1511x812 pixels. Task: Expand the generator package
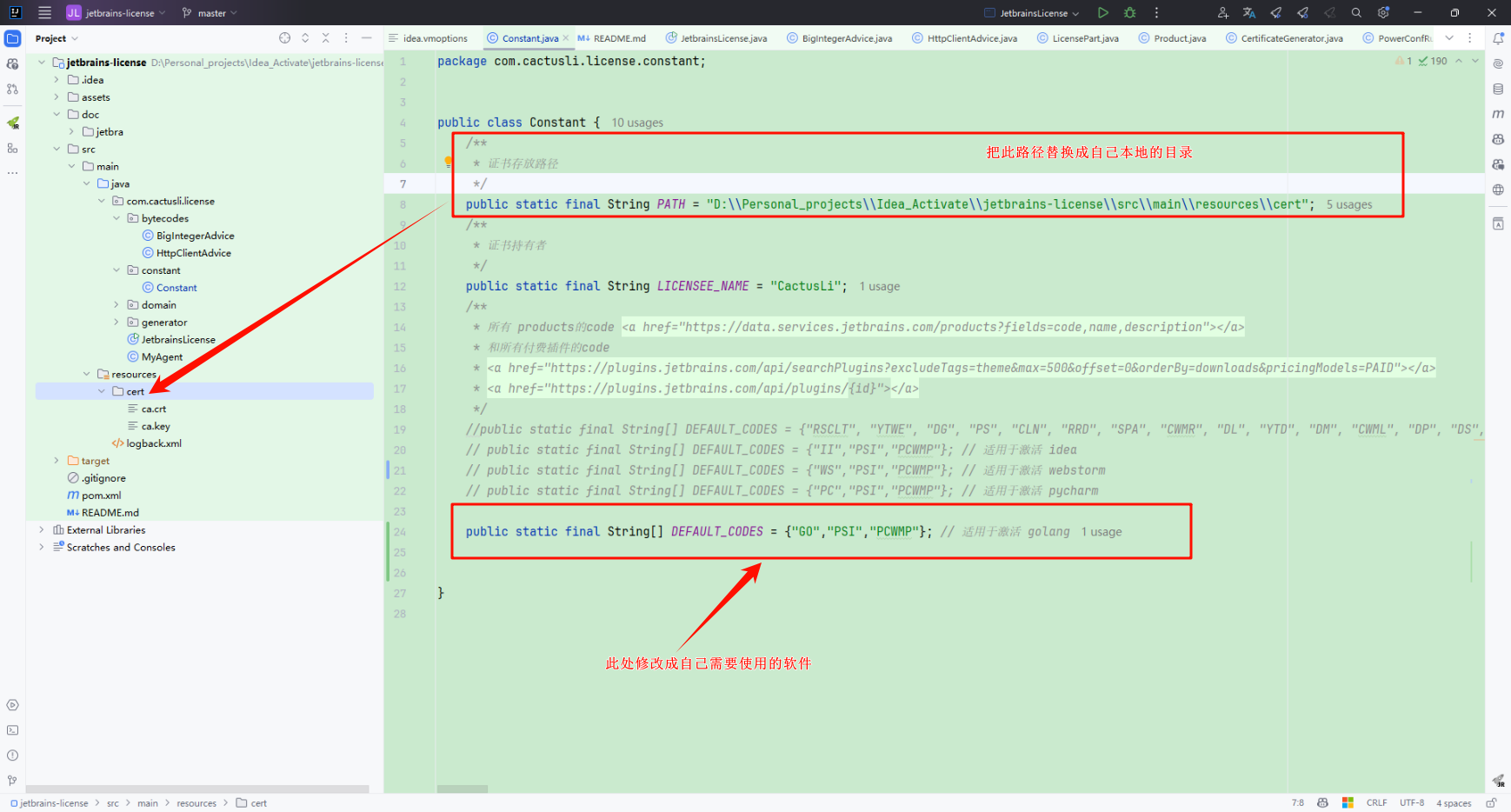pyautogui.click(x=116, y=323)
